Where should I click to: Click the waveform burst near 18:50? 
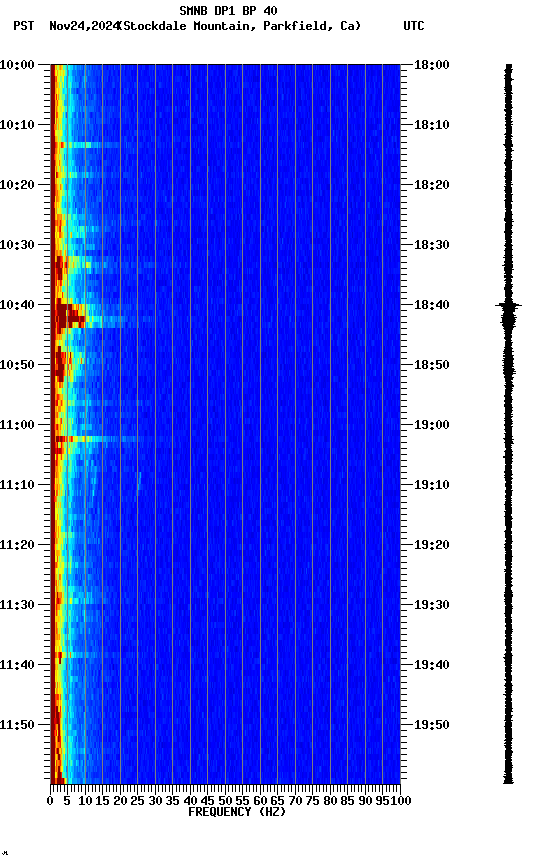tap(508, 364)
